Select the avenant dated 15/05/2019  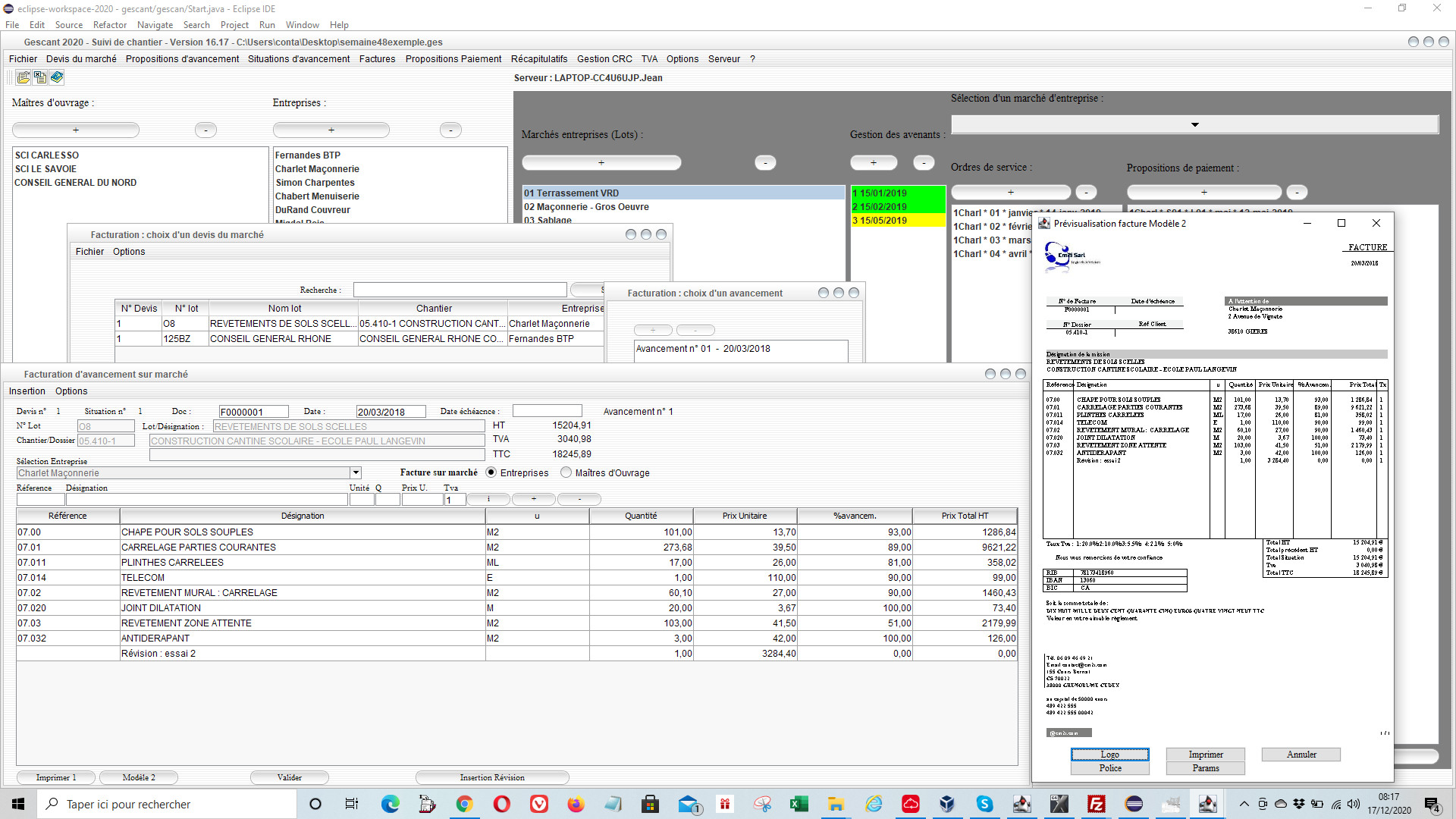[x=898, y=221]
